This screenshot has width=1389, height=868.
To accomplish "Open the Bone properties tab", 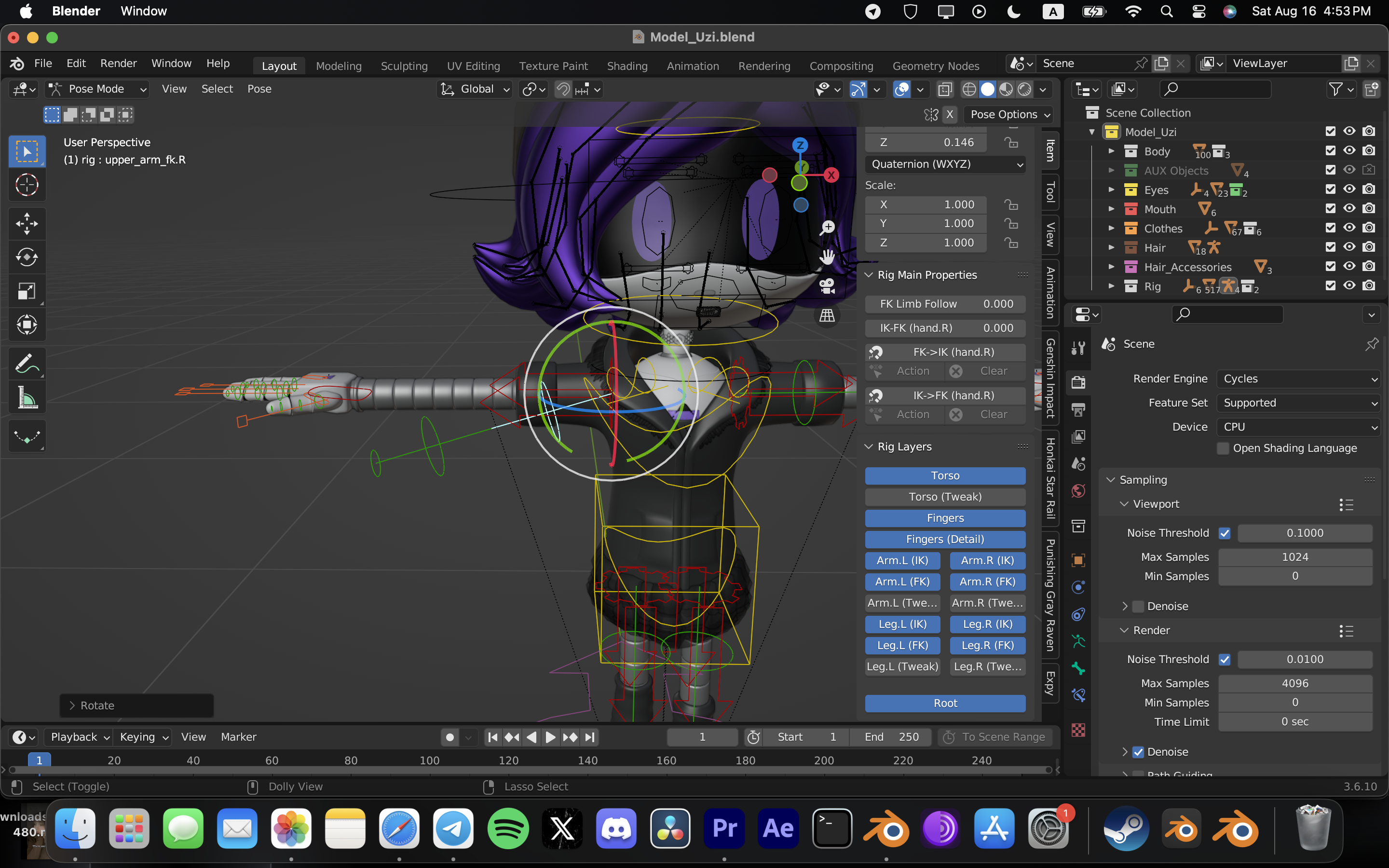I will point(1078,668).
